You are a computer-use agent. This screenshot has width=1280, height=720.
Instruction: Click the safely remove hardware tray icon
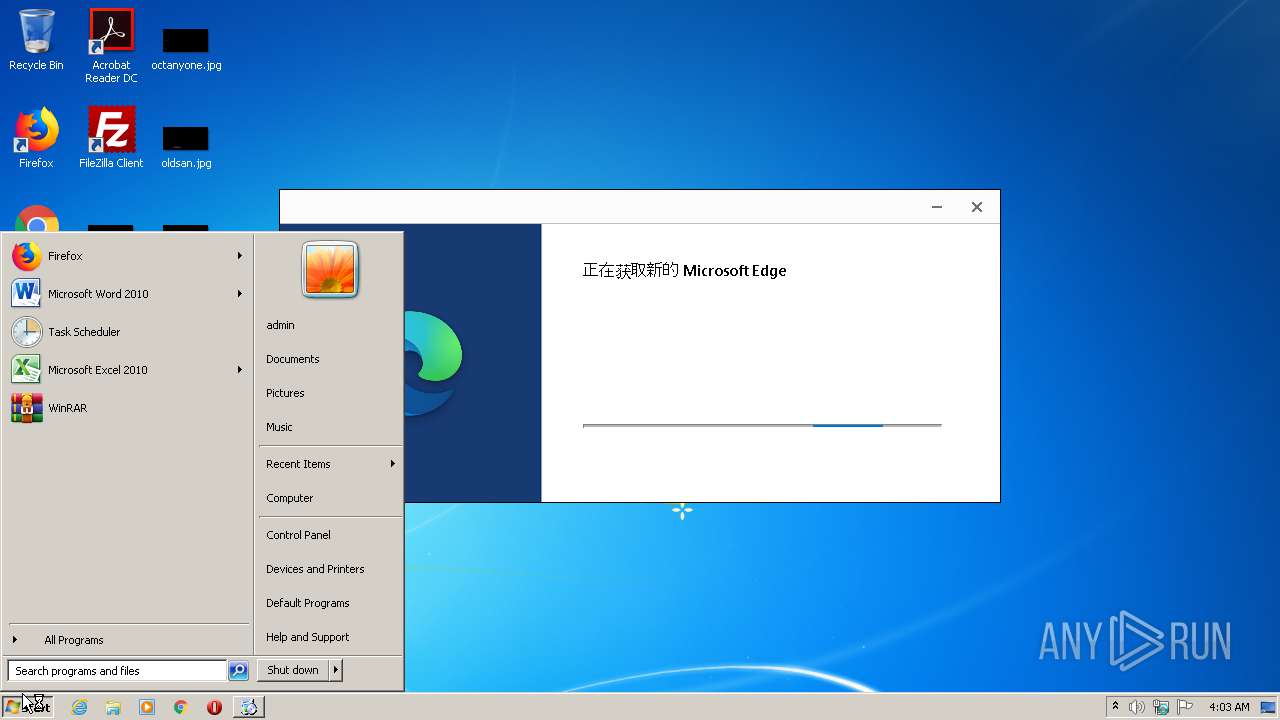[1161, 707]
